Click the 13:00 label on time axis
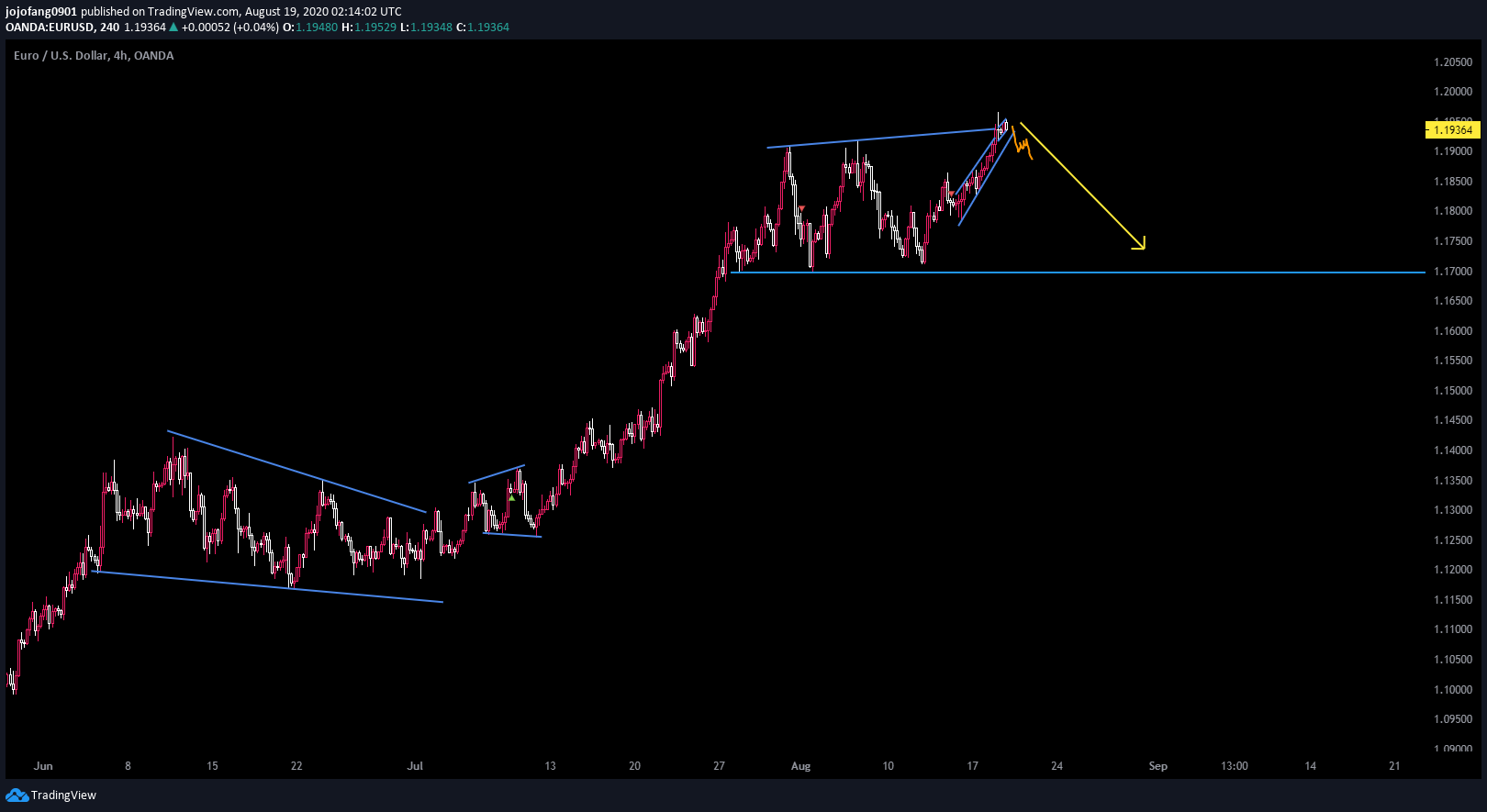Viewport: 1487px width, 812px height. pyautogui.click(x=1235, y=766)
